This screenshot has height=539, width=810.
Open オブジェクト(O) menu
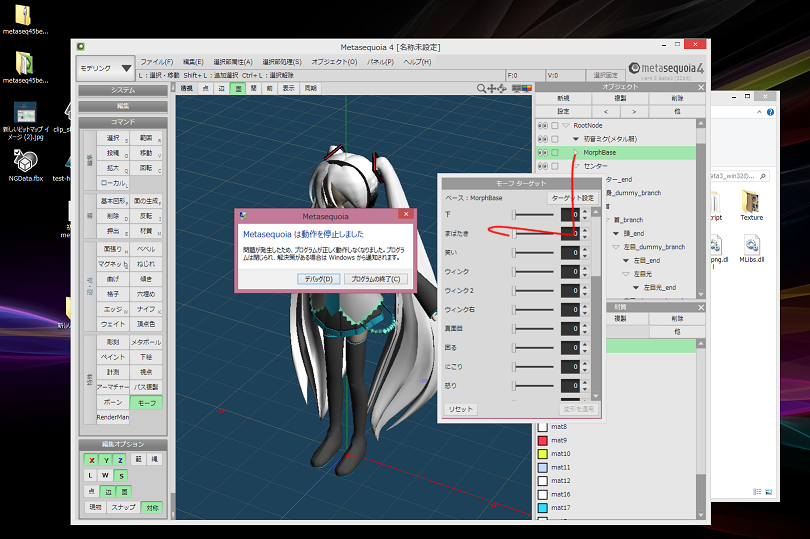(334, 62)
